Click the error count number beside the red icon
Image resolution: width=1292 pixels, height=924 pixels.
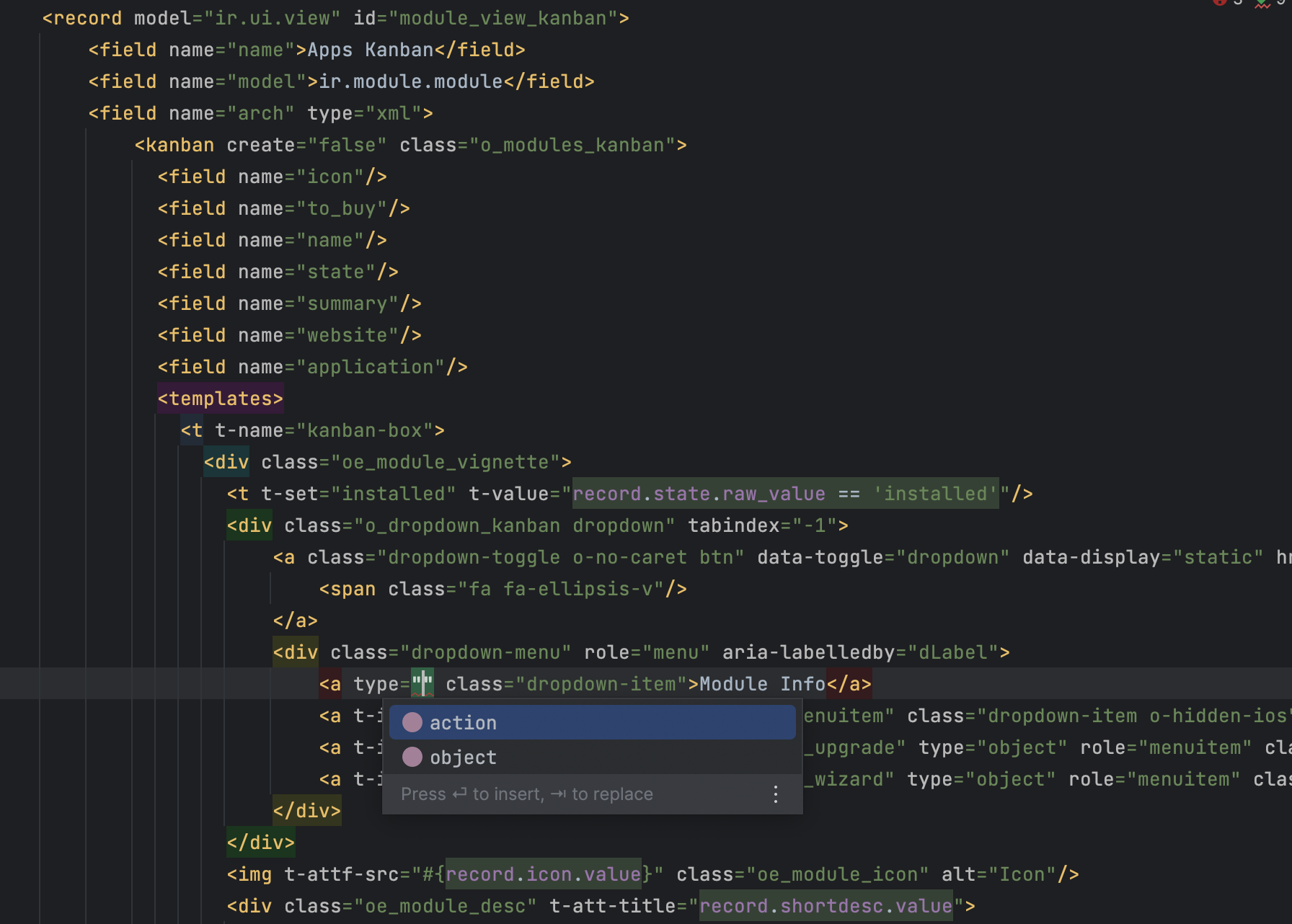[x=1237, y=4]
